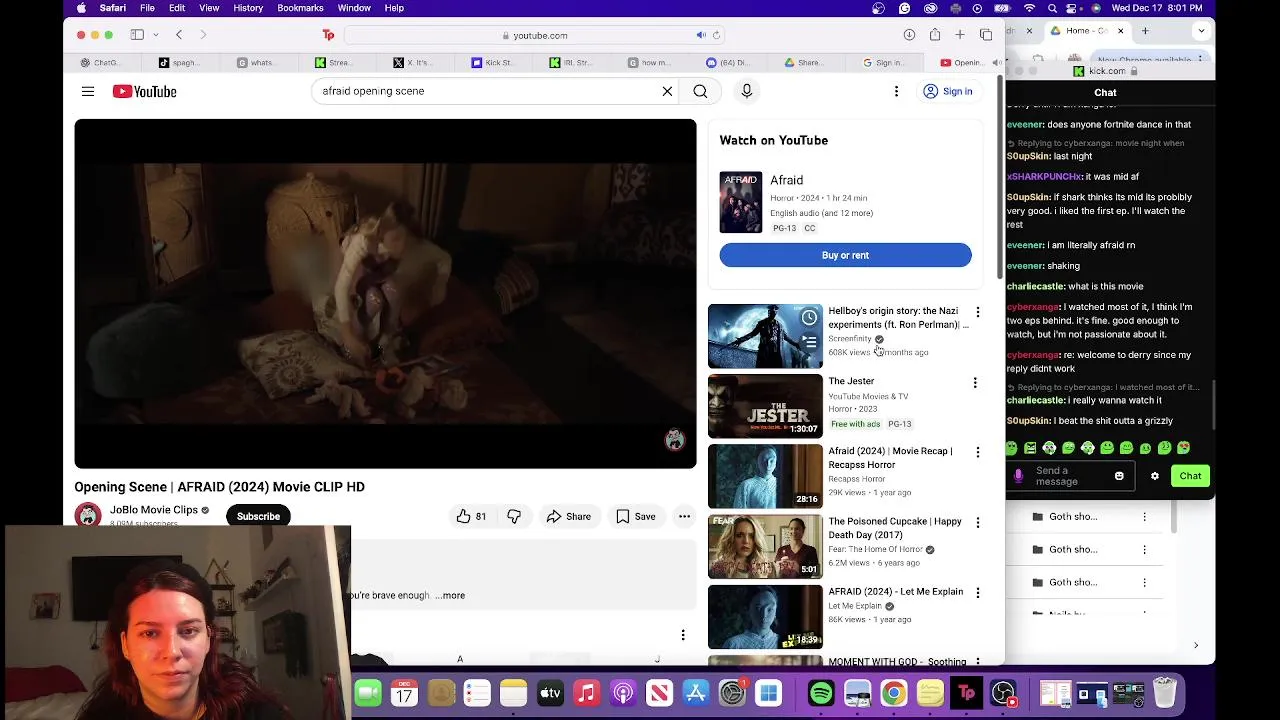Show Safari downloads
Image resolution: width=1280 pixels, height=720 pixels.
(x=909, y=35)
